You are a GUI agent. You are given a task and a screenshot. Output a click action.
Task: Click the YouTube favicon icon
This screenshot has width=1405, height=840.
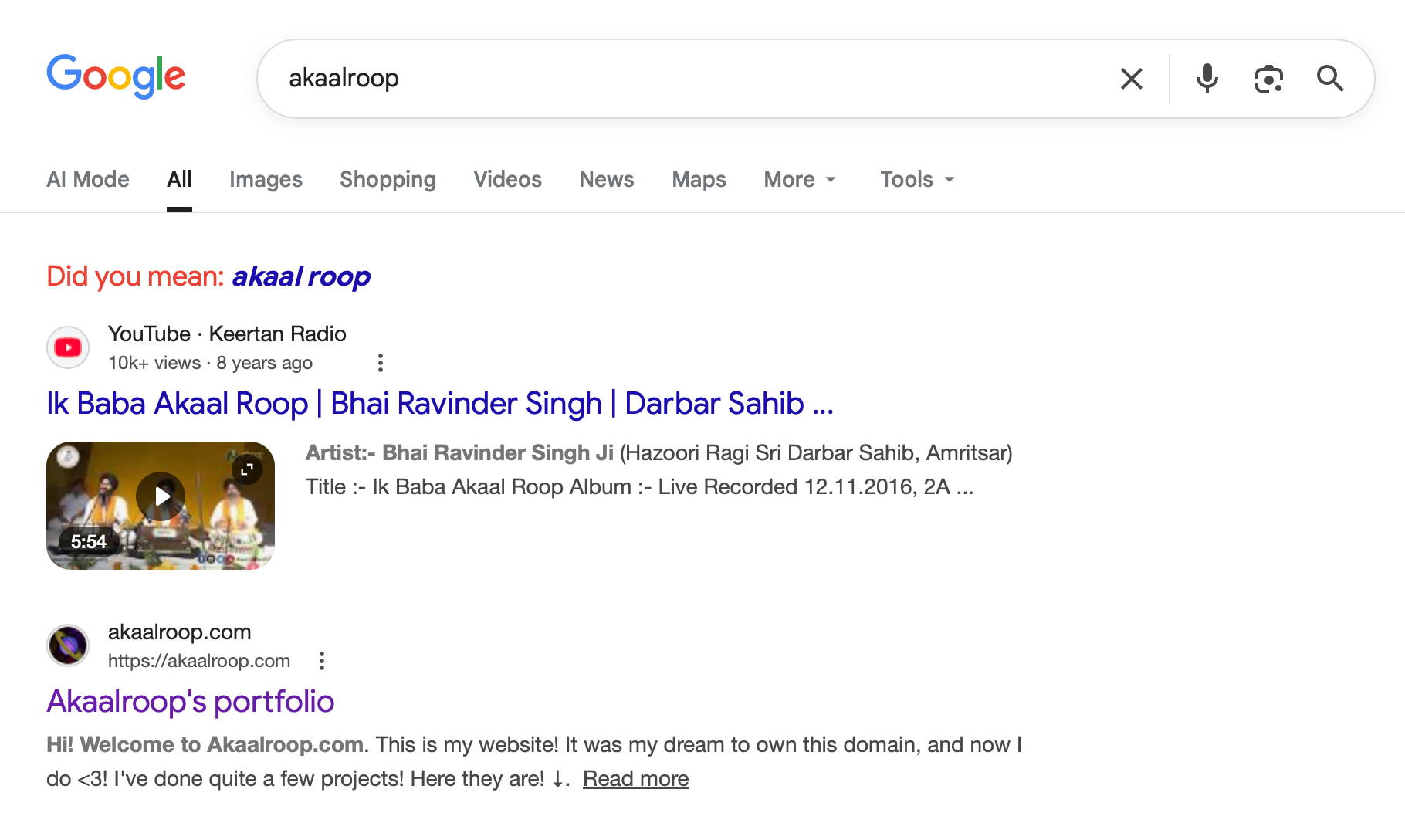[68, 347]
